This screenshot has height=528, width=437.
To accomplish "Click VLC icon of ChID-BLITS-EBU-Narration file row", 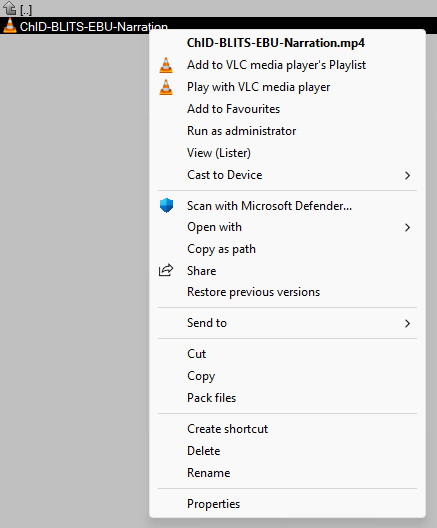I will (10, 26).
